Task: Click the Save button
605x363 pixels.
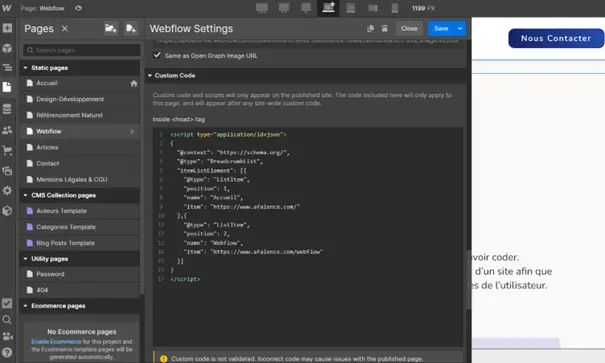Action: tap(441, 29)
